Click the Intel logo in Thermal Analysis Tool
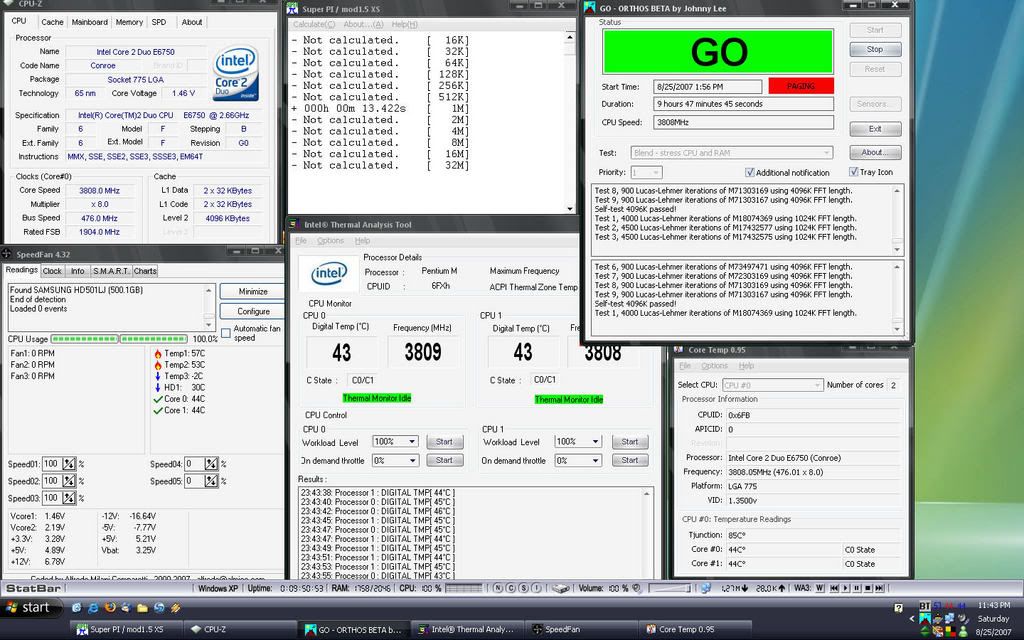 [x=328, y=274]
